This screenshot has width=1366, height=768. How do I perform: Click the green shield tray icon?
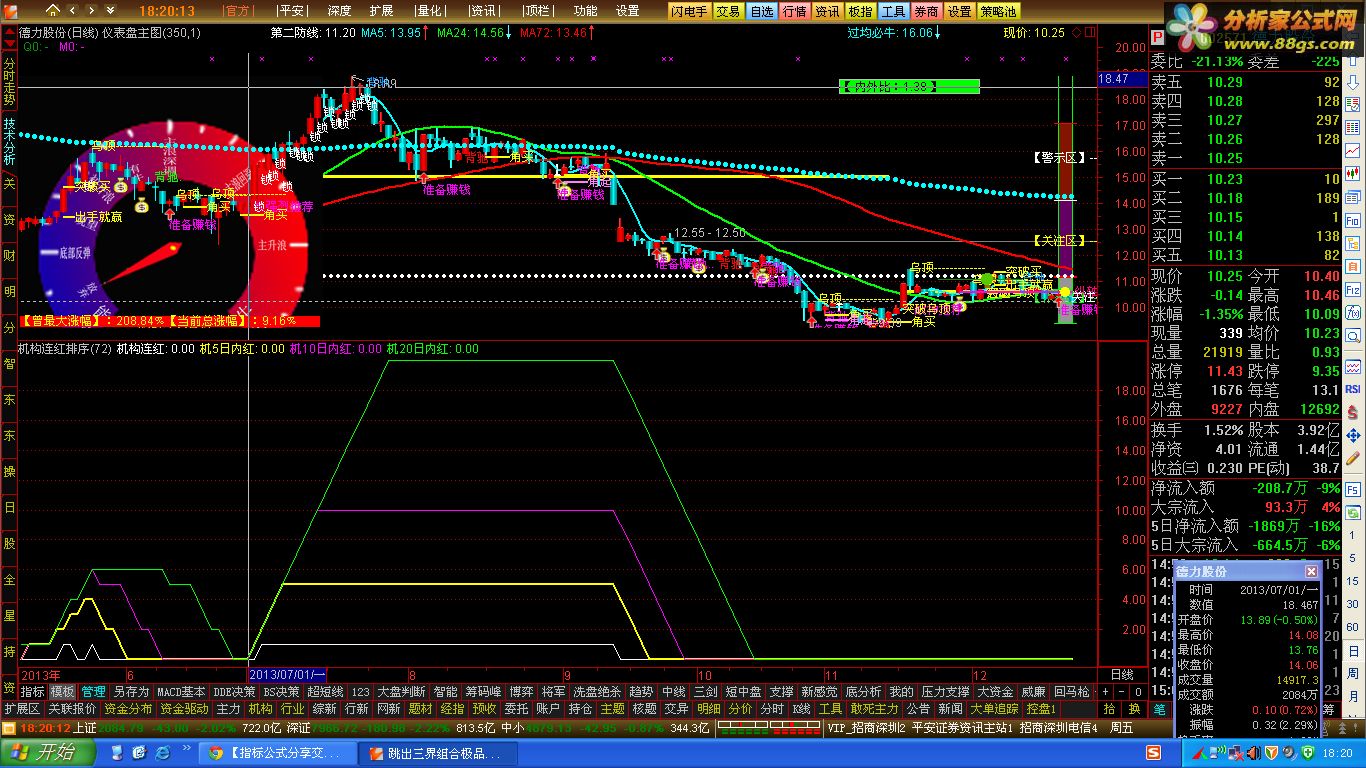1308,752
